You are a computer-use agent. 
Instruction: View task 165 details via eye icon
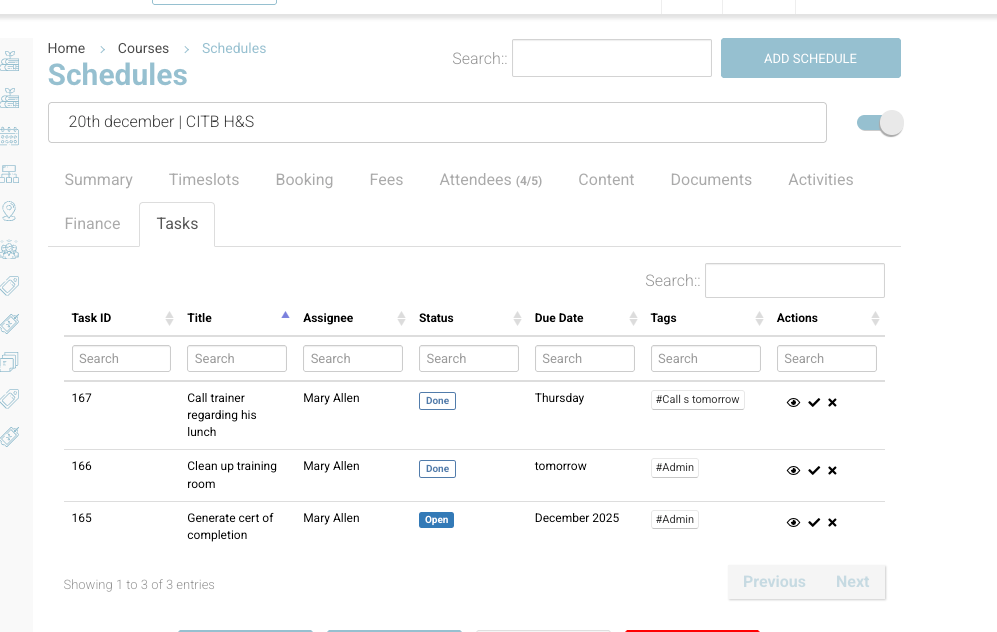[793, 523]
